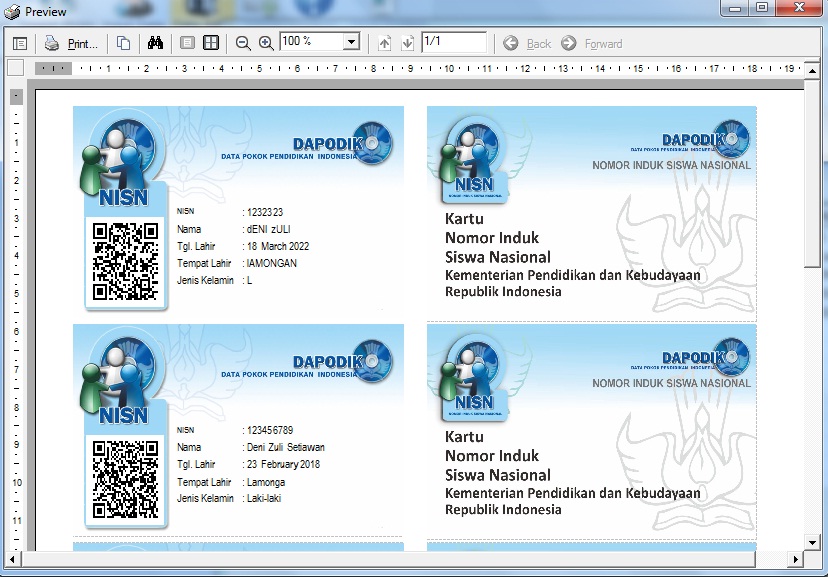Click gender value Laki-laki
Image resolution: width=828 pixels, height=577 pixels.
point(264,498)
